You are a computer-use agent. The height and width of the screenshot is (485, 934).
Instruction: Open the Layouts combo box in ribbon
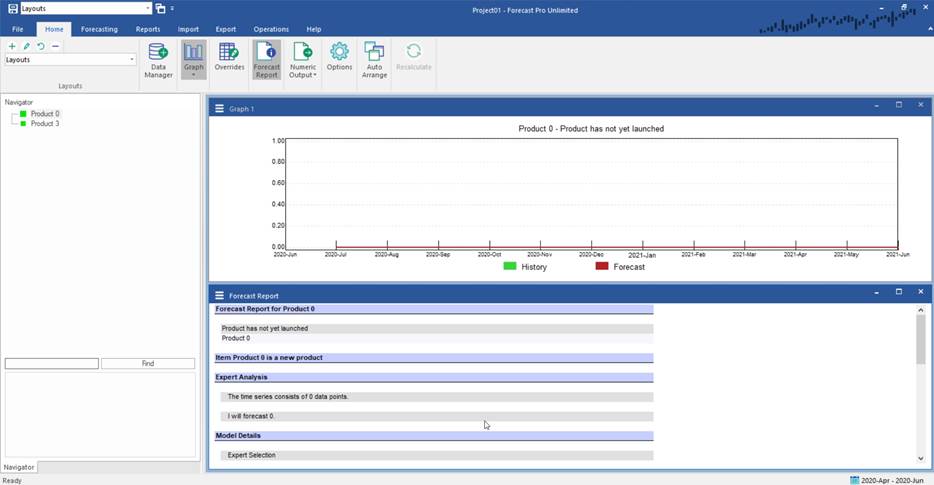click(x=70, y=60)
